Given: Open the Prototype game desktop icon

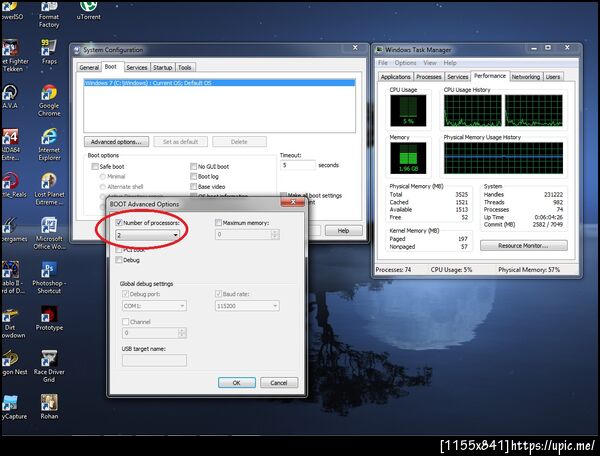Looking at the screenshot, I should coord(49,318).
